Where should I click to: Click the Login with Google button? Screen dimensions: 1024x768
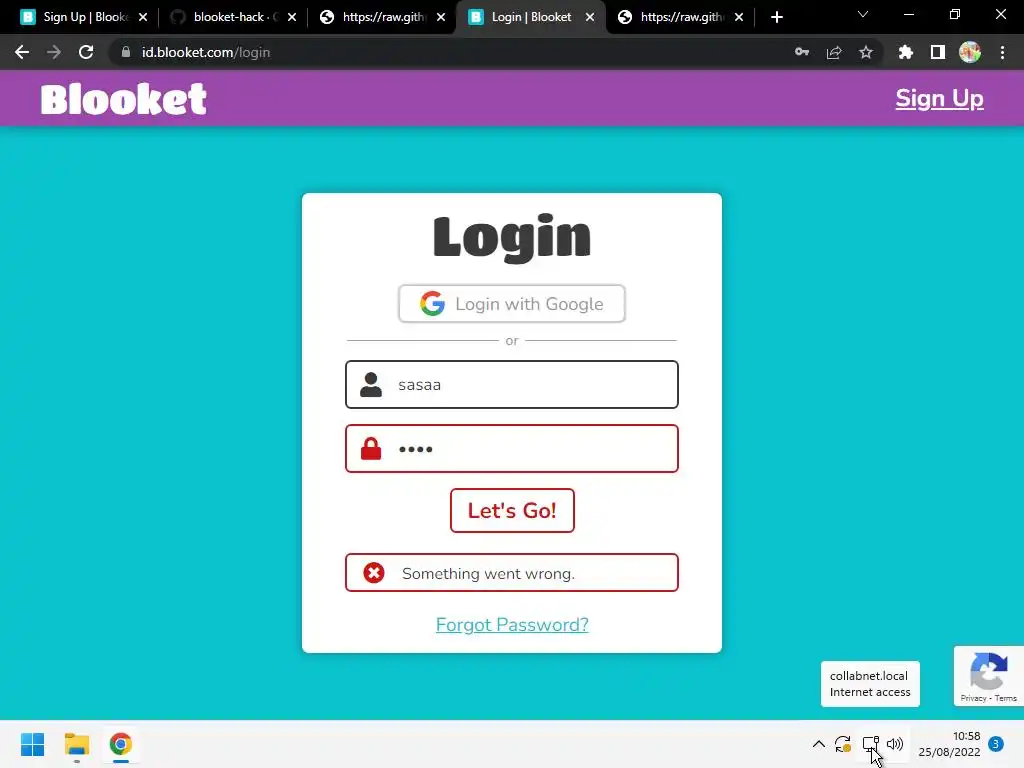point(511,304)
